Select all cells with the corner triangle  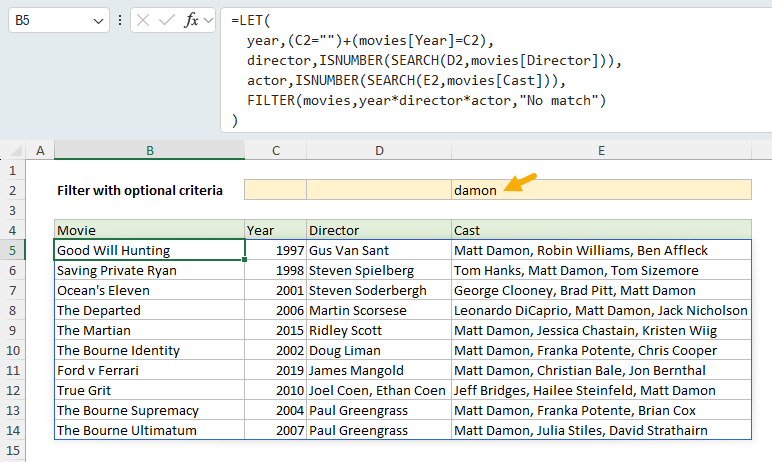tap(16, 150)
